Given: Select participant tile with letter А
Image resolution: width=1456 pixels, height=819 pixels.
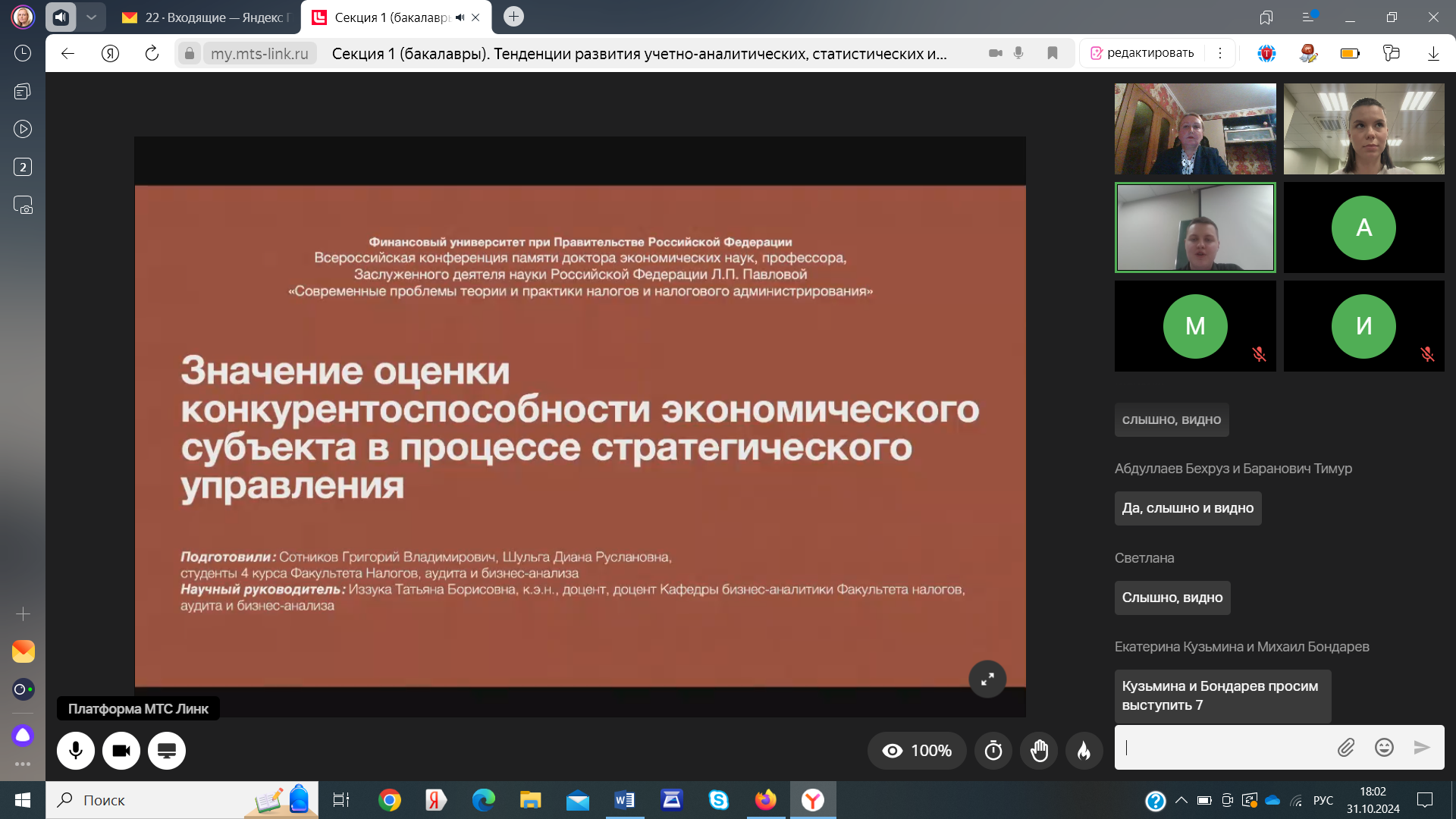Looking at the screenshot, I should click(1363, 227).
